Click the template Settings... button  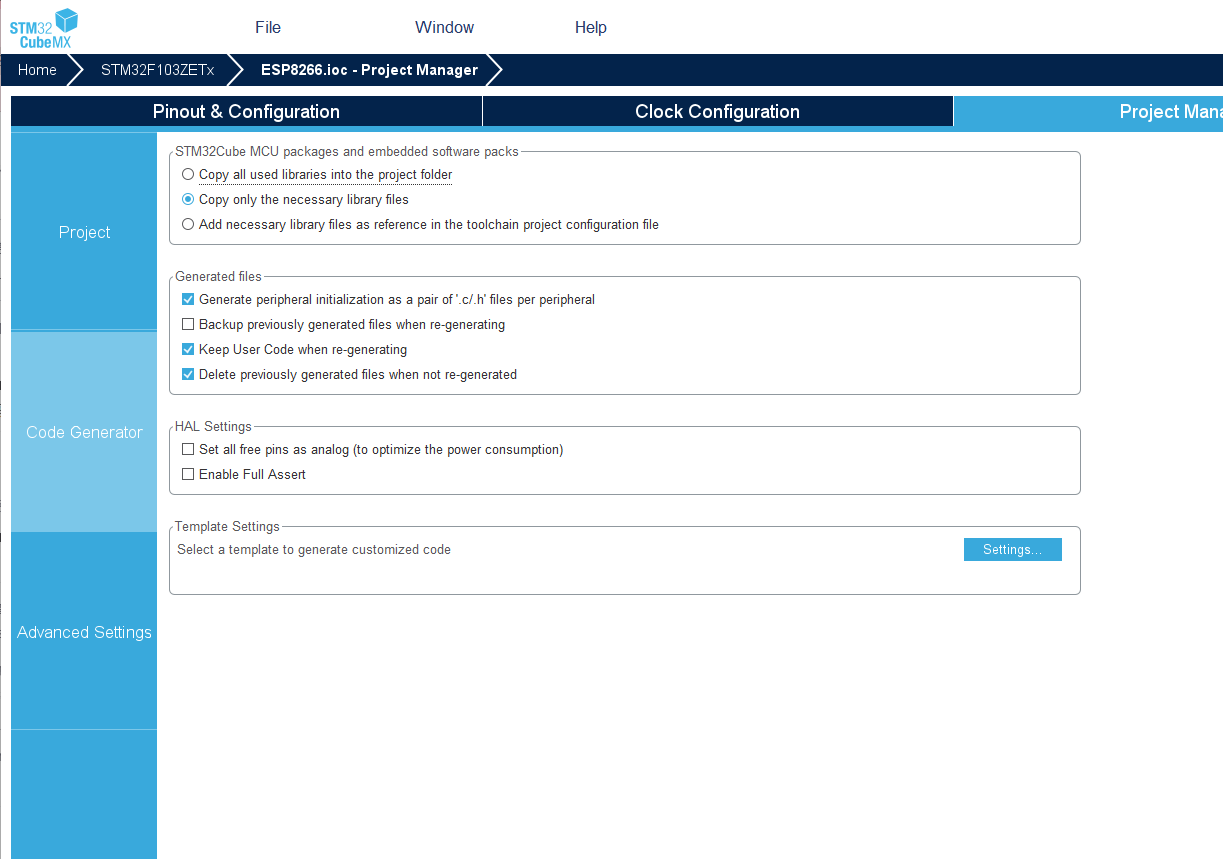click(1012, 550)
